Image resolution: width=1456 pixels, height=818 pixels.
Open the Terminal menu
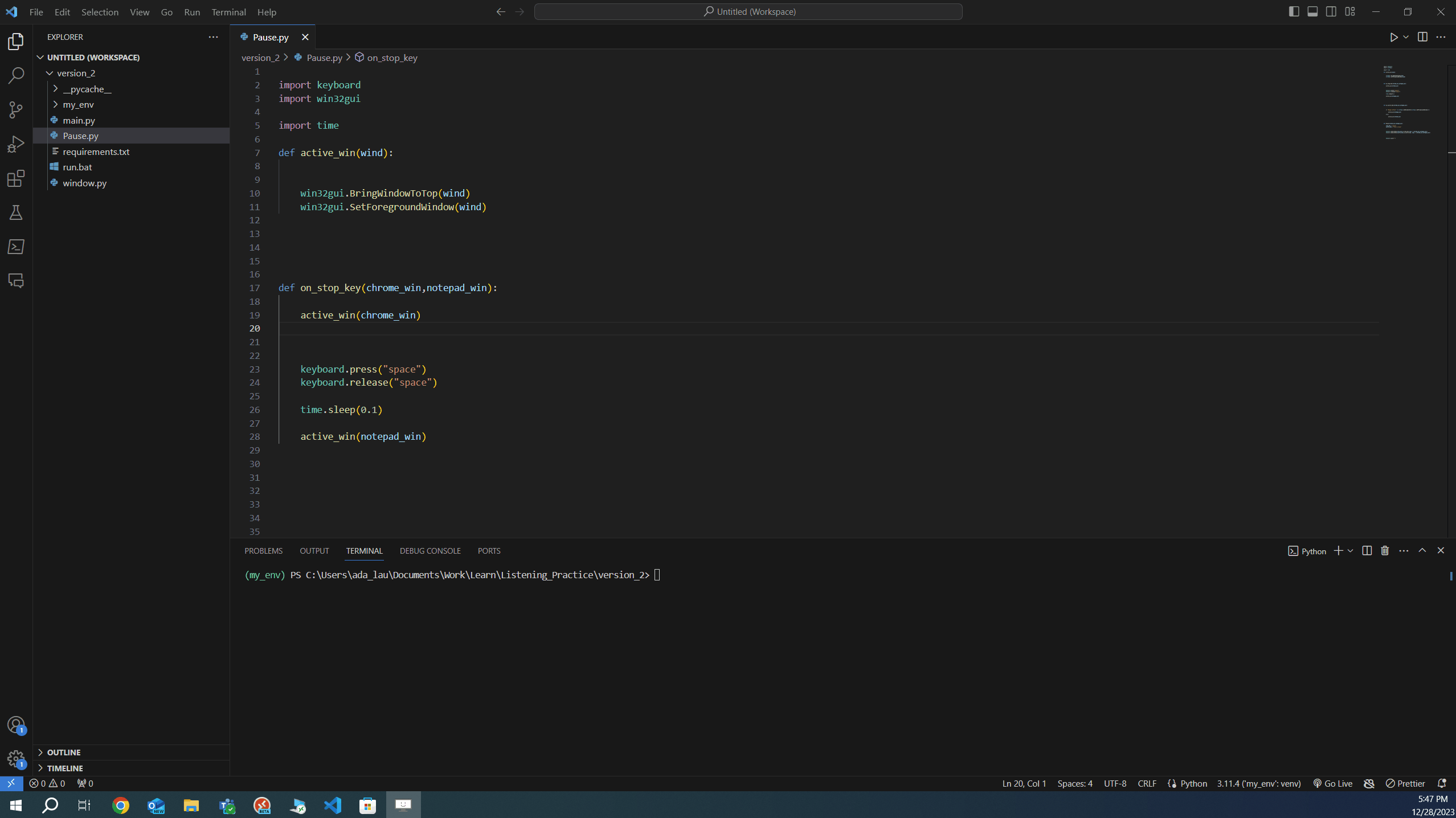click(x=228, y=11)
